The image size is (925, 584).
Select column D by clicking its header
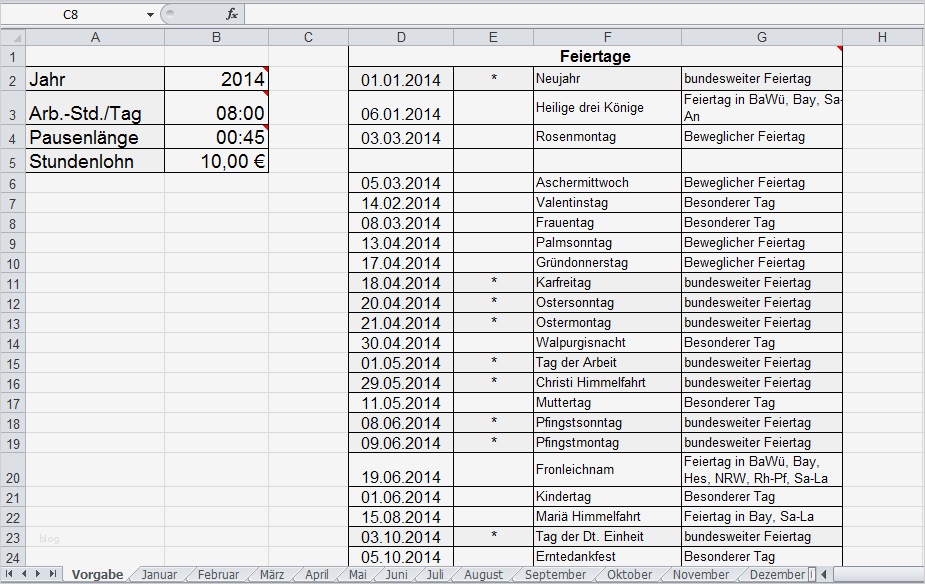click(x=401, y=37)
